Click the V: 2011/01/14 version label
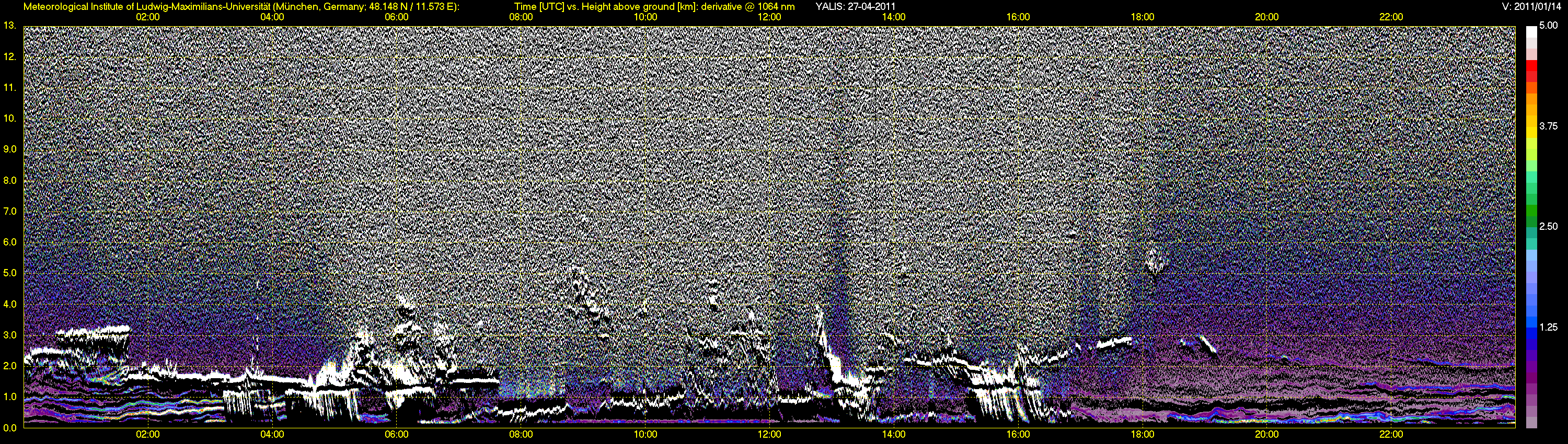 1531,7
